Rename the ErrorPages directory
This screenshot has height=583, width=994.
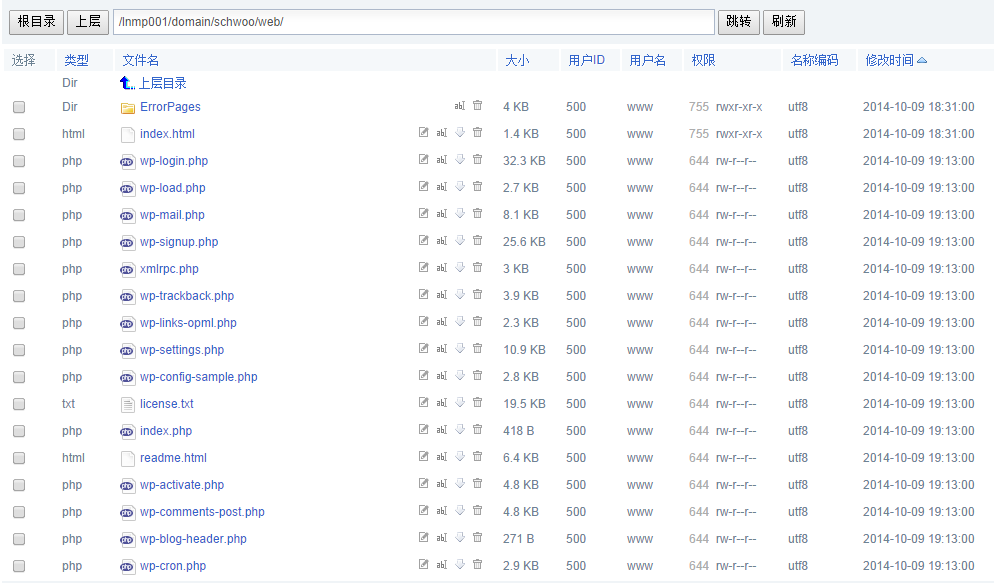coord(460,105)
